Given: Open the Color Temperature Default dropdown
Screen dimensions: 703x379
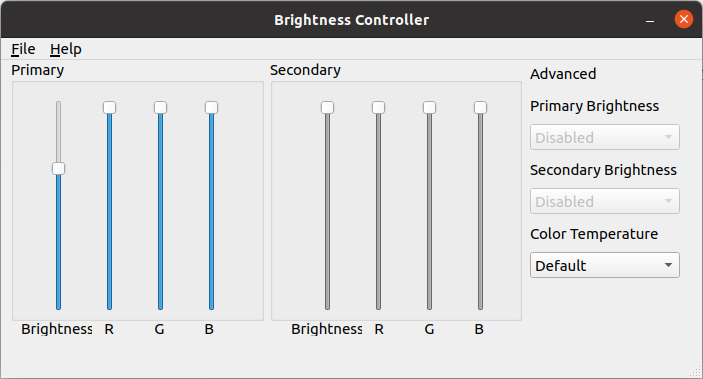Looking at the screenshot, I should tap(605, 265).
